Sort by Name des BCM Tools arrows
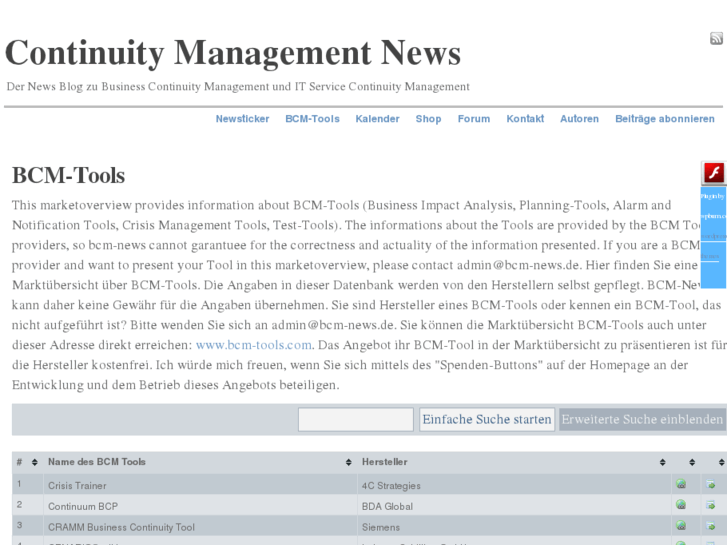This screenshot has width=727, height=545. point(349,462)
